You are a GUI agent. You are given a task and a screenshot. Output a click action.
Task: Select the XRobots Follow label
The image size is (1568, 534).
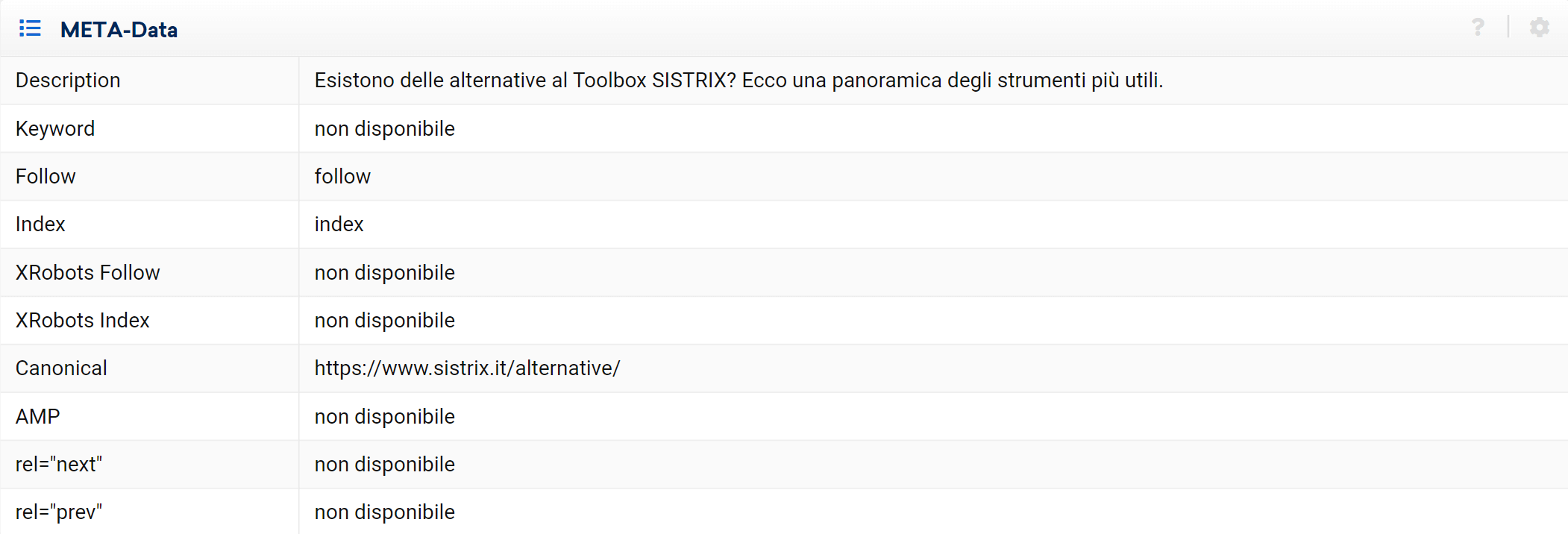click(87, 273)
